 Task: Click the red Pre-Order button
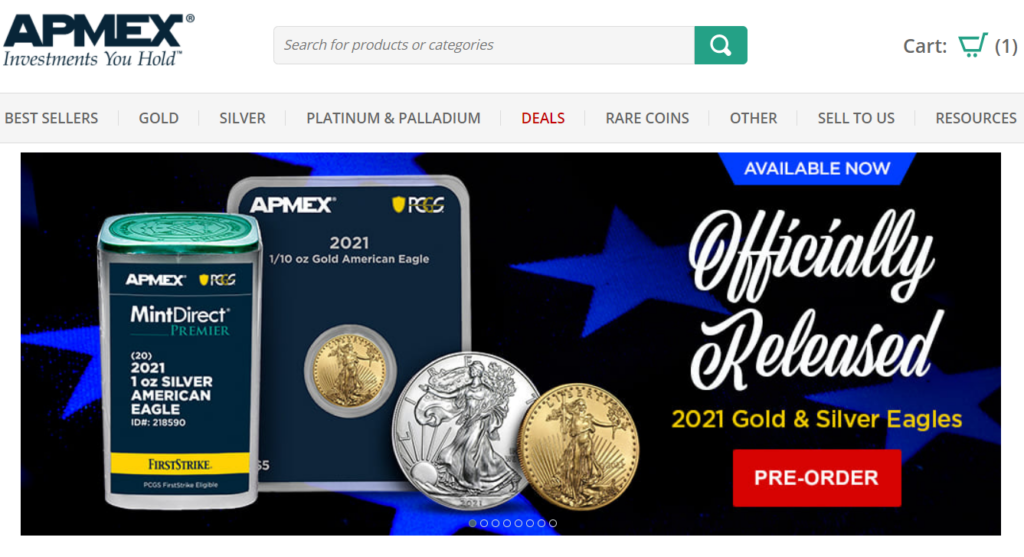(x=816, y=478)
